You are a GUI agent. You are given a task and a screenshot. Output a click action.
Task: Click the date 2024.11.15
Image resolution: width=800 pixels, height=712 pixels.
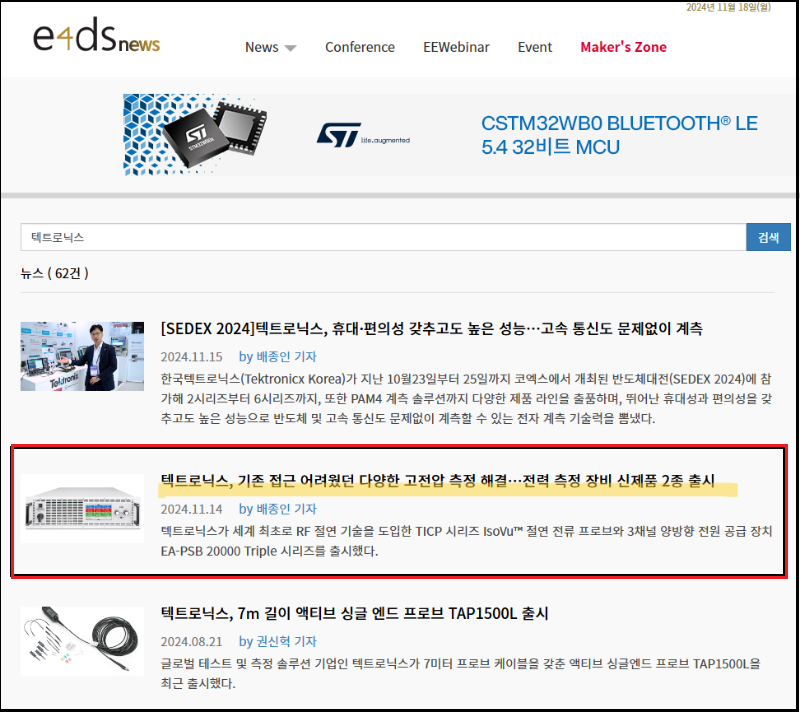click(191, 357)
